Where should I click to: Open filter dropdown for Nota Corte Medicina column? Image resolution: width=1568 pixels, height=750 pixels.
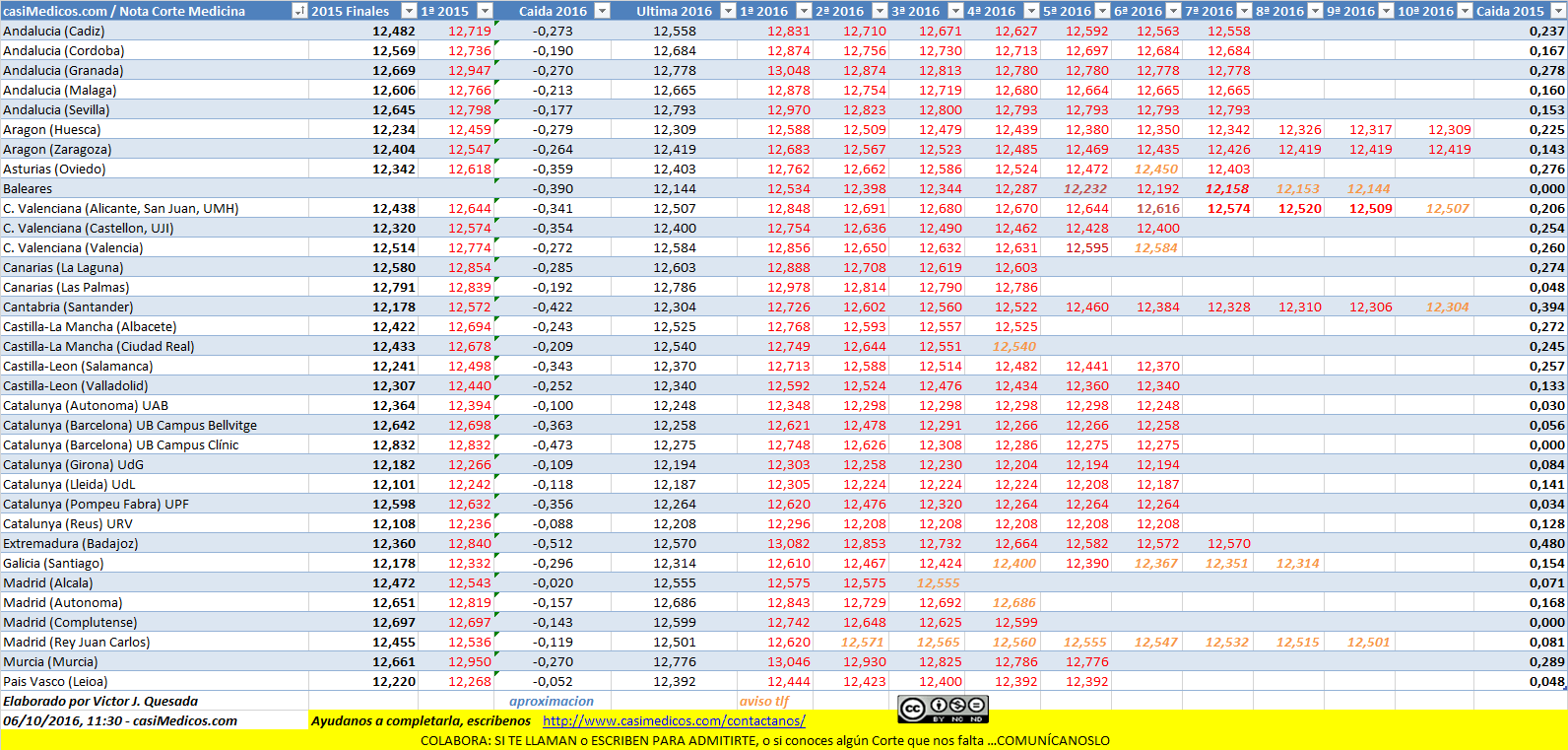click(299, 11)
